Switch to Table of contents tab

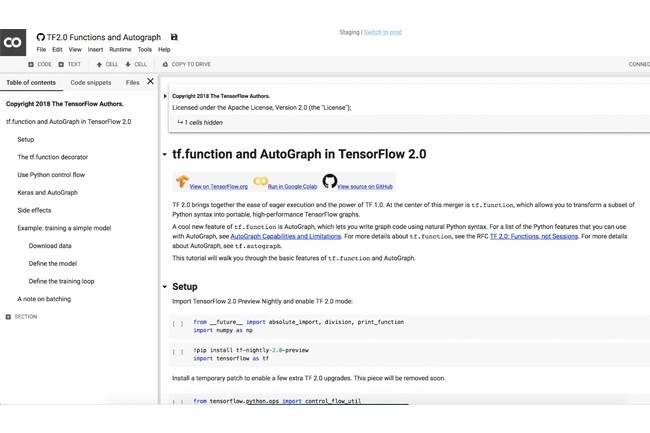click(x=31, y=82)
